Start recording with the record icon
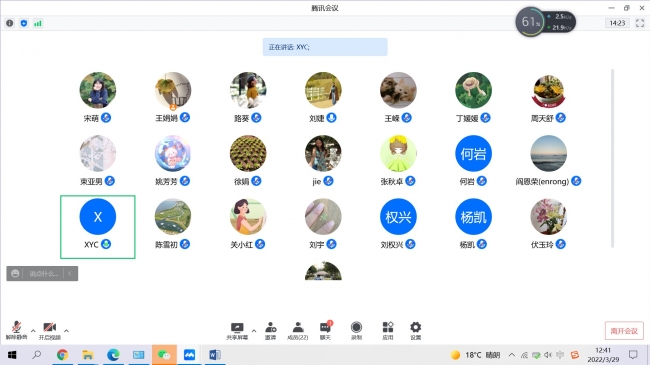This screenshot has width=650, height=365. (x=356, y=331)
